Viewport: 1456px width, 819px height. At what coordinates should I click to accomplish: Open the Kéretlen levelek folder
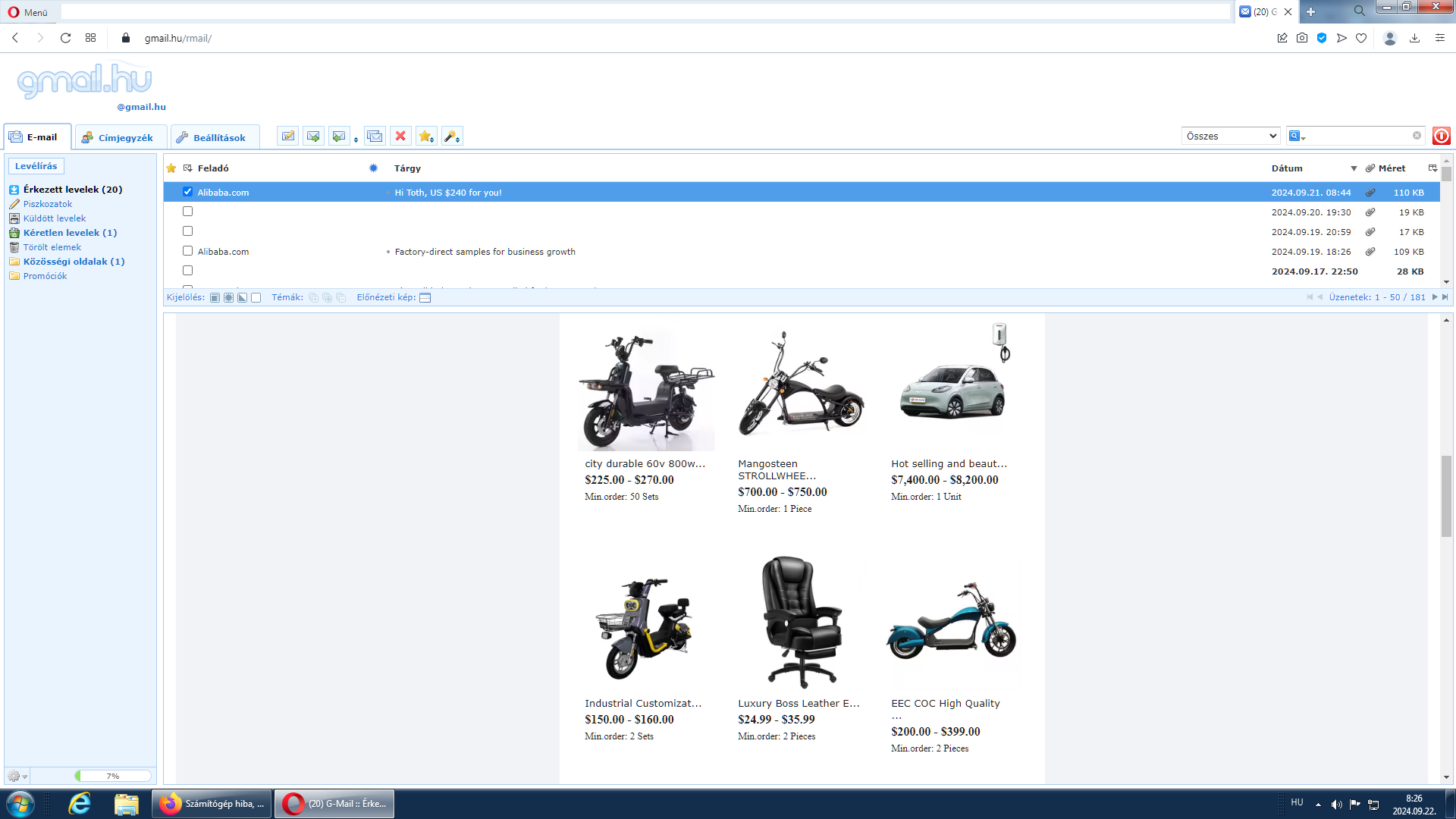tap(70, 233)
